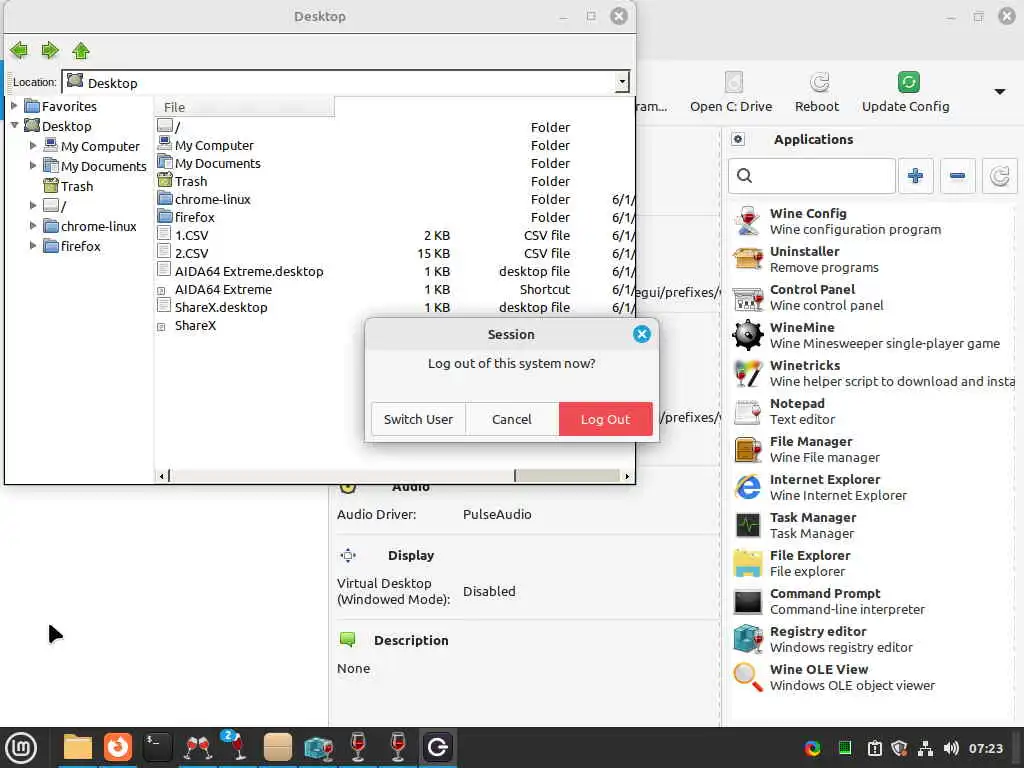This screenshot has height=768, width=1024.
Task: Expand My Computer in the folder tree
Action: 33,146
